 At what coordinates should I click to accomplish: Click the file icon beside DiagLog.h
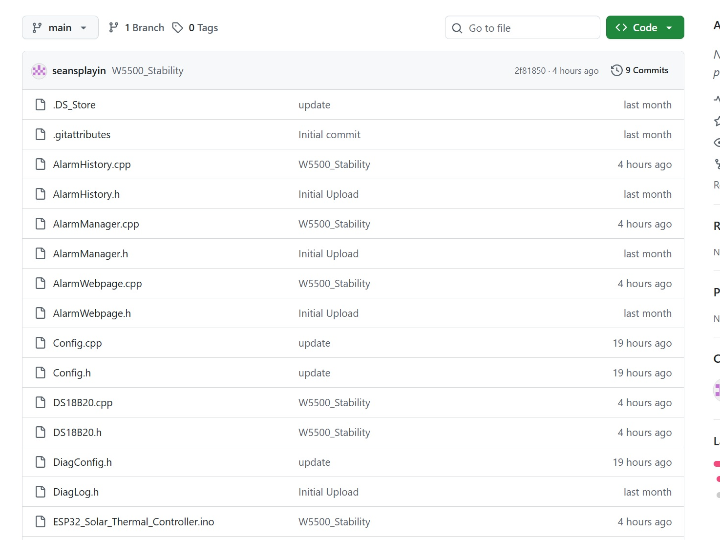click(x=41, y=492)
